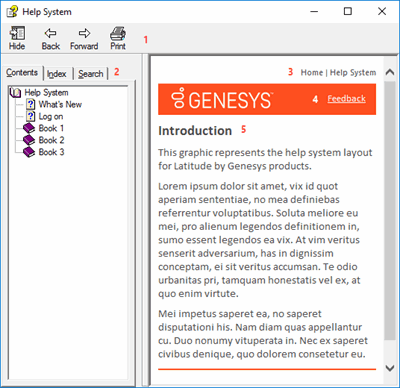400x388 pixels.
Task: Click the vertical scrollbar thumb in the content pane
Action: click(390, 211)
